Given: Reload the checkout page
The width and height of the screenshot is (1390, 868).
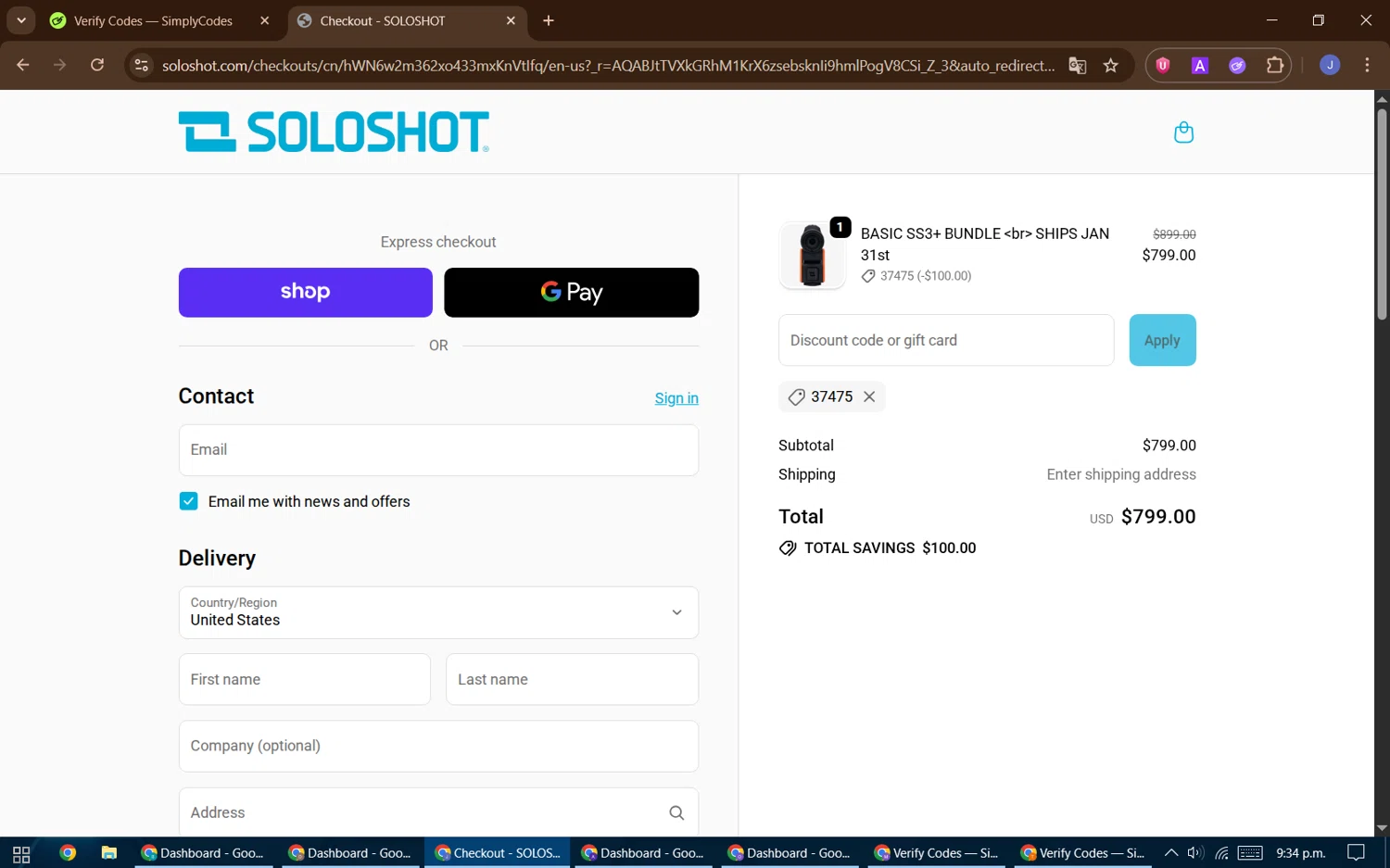Looking at the screenshot, I should click(97, 65).
